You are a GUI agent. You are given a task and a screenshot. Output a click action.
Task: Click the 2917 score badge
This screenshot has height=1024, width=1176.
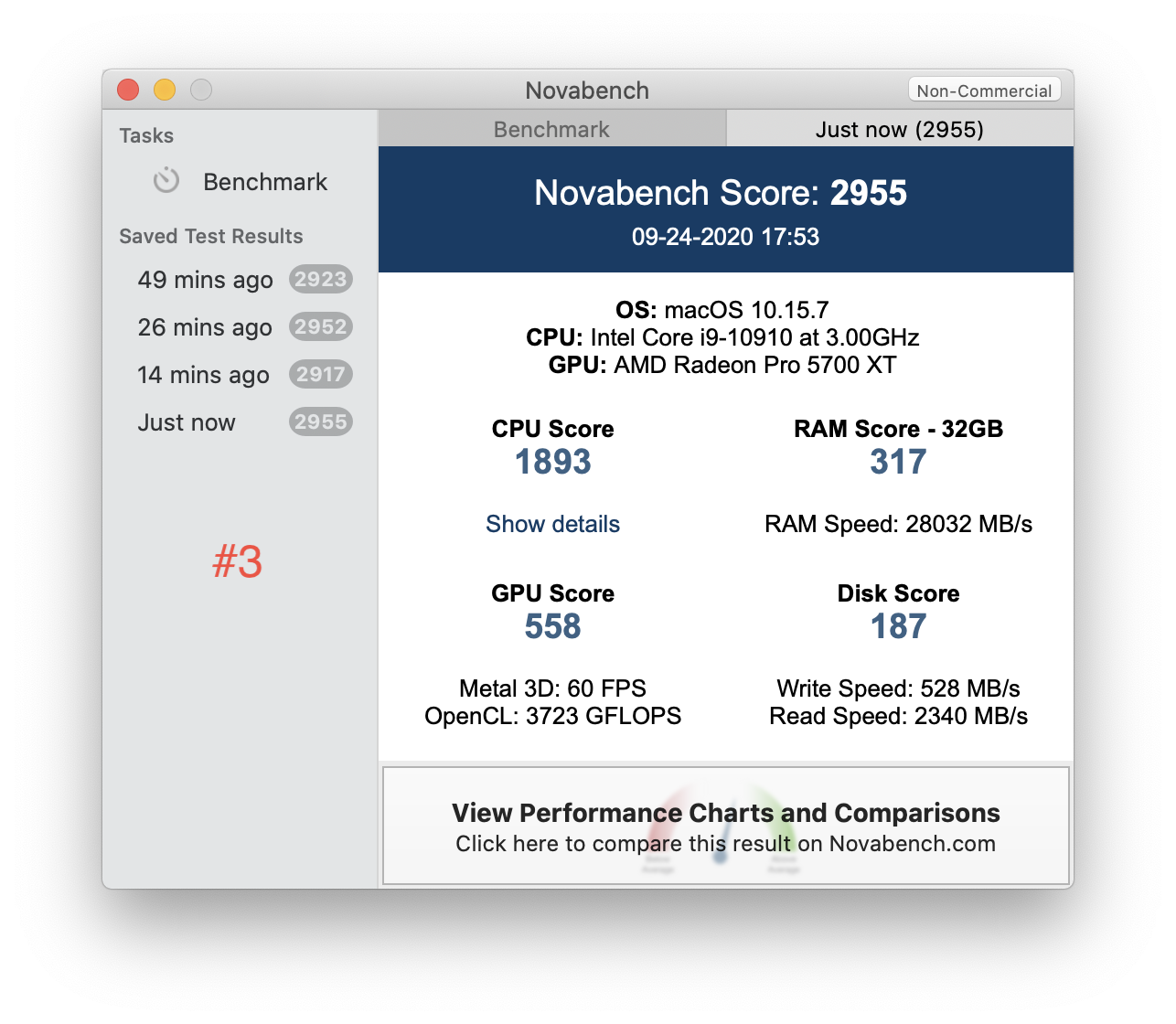coord(321,374)
